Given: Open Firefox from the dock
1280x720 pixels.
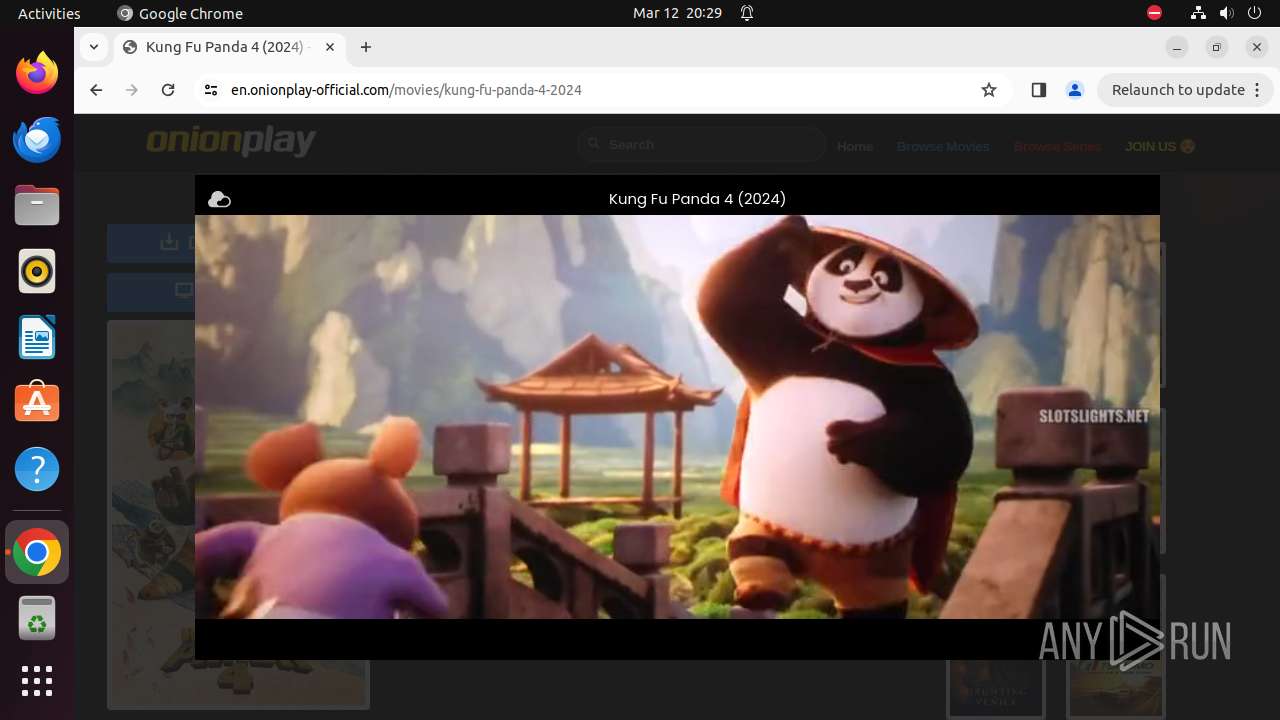Looking at the screenshot, I should (37, 73).
